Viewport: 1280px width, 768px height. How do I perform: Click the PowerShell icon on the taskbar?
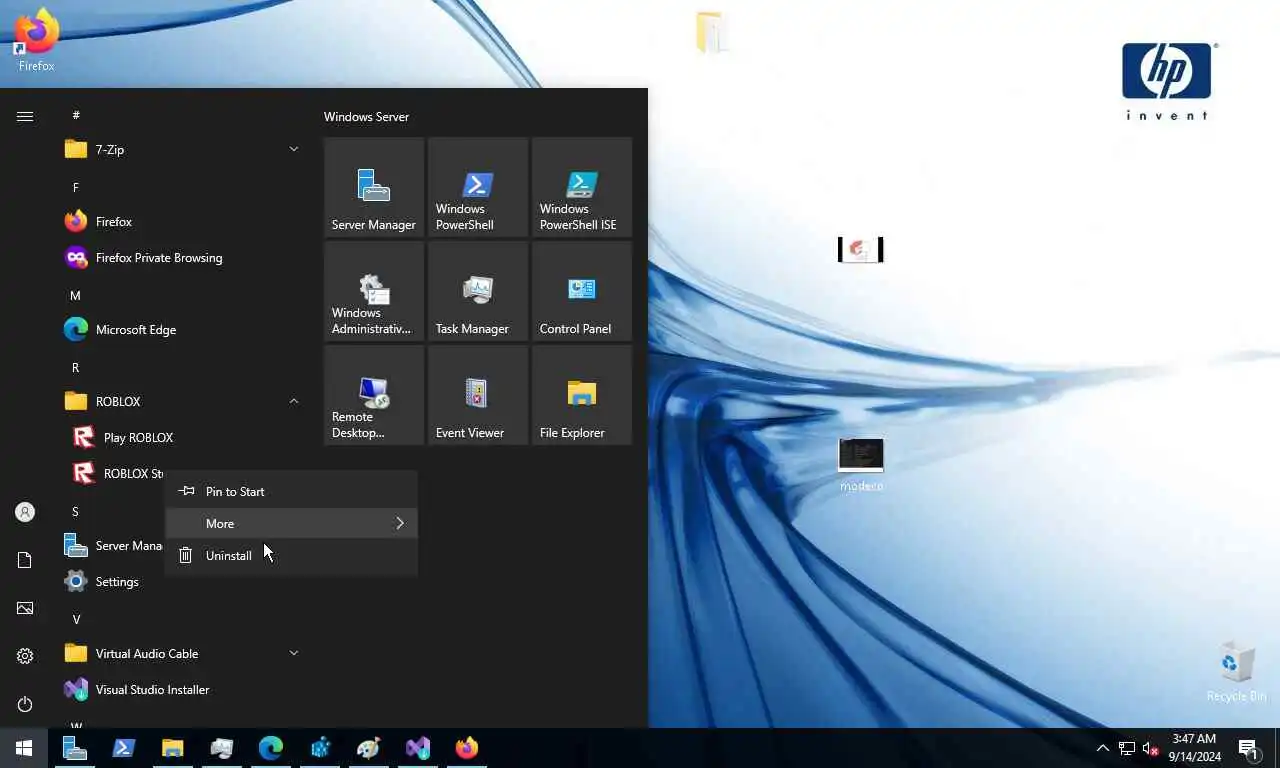coord(124,748)
